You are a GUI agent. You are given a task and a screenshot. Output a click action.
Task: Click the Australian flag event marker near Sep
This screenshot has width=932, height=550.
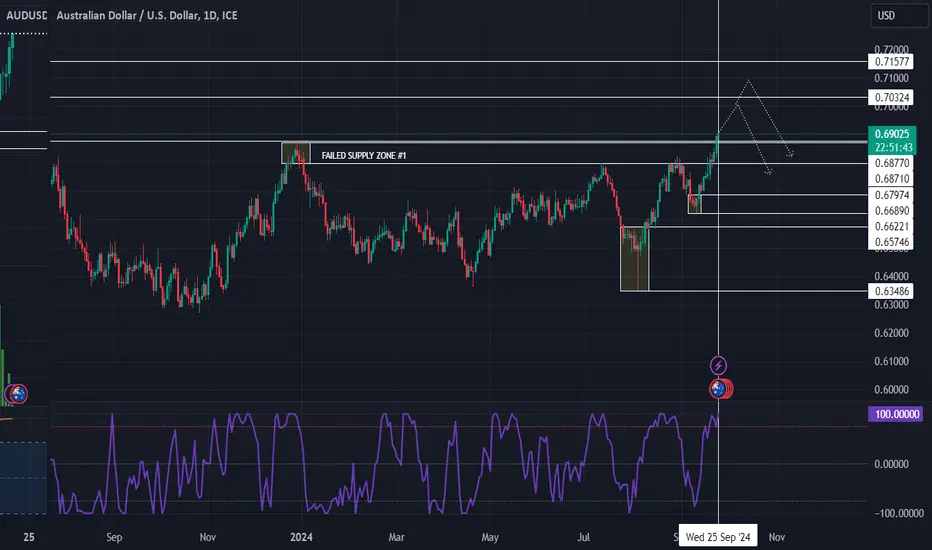[719, 389]
